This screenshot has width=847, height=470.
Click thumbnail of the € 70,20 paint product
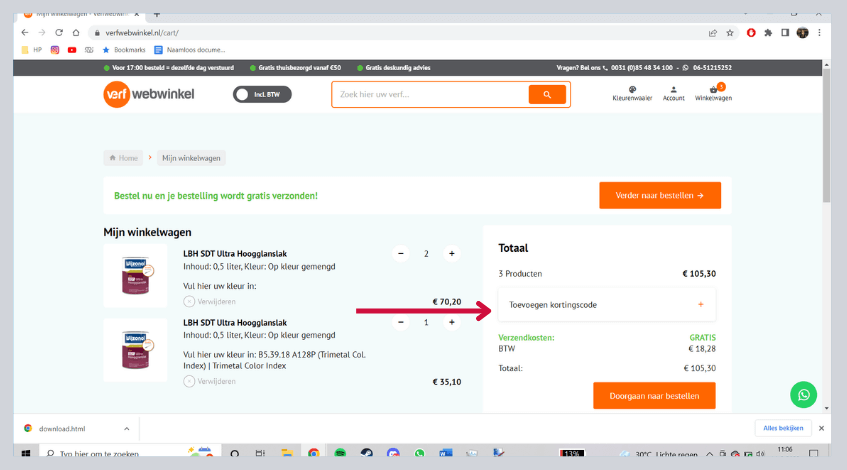click(136, 276)
